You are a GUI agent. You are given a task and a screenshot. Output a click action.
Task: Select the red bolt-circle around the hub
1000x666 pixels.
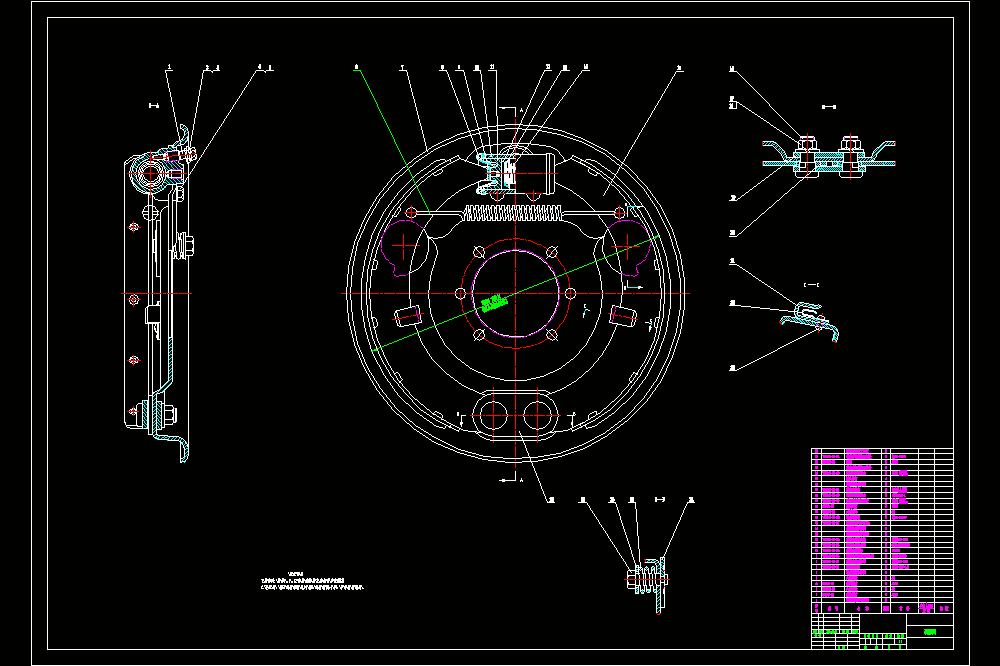click(x=515, y=293)
